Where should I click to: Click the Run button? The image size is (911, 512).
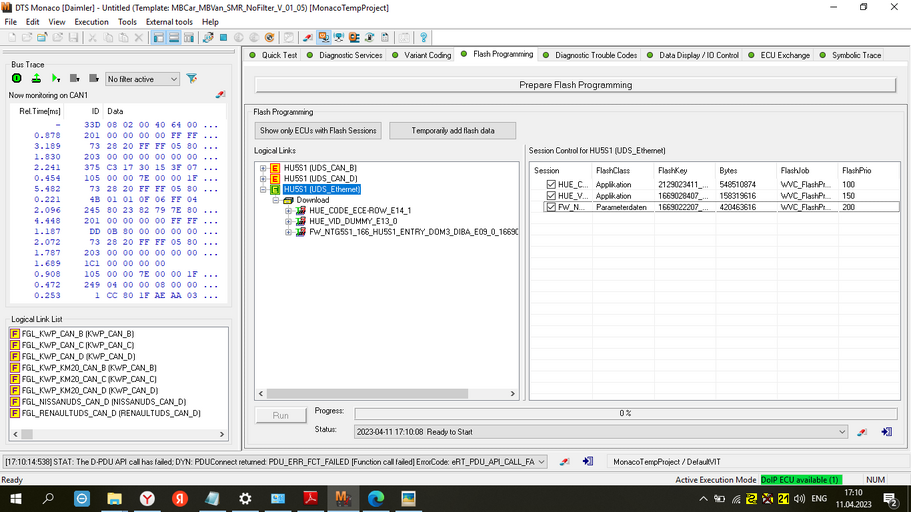coord(281,416)
